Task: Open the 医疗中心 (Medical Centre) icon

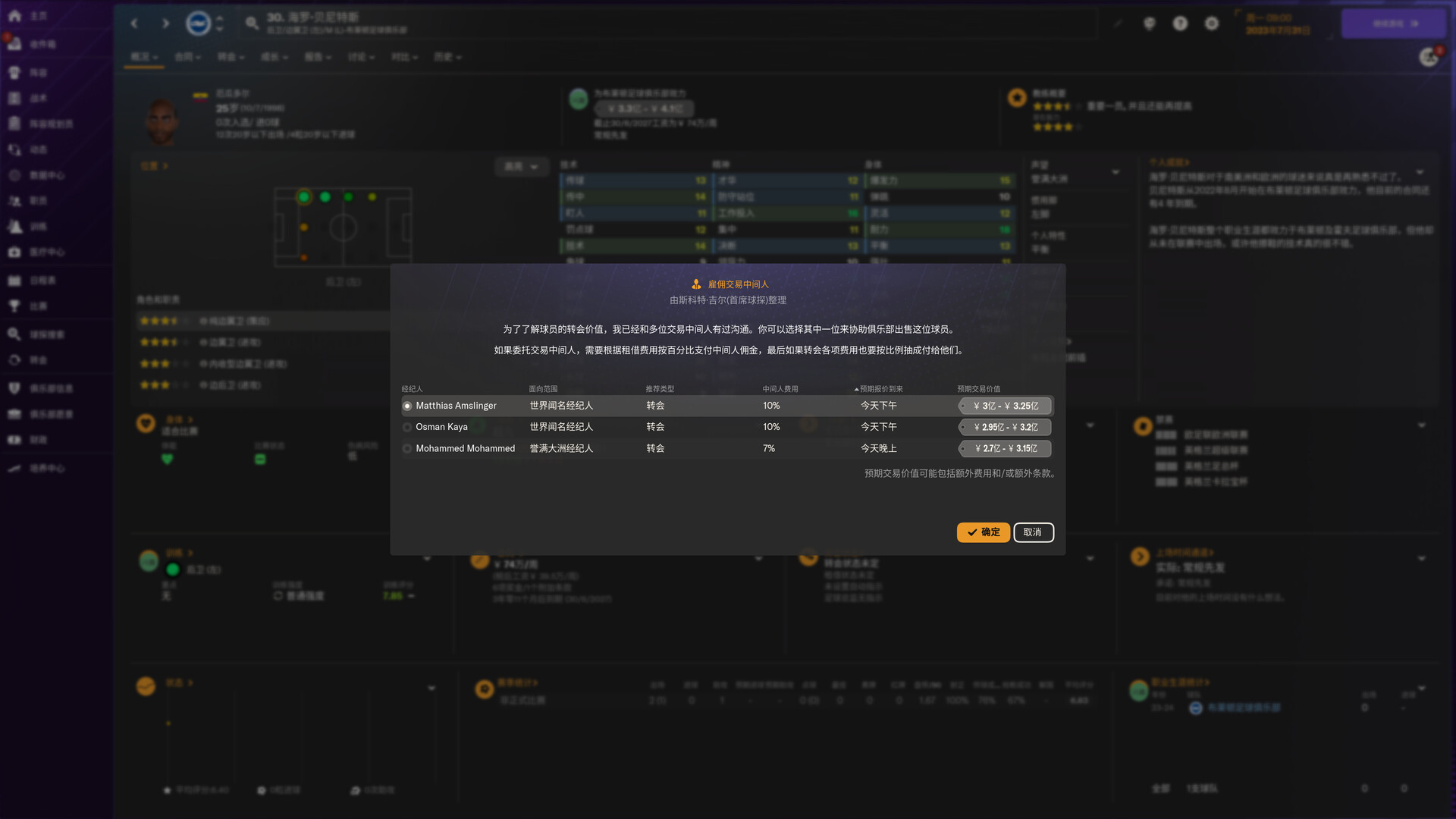Action: (30, 253)
